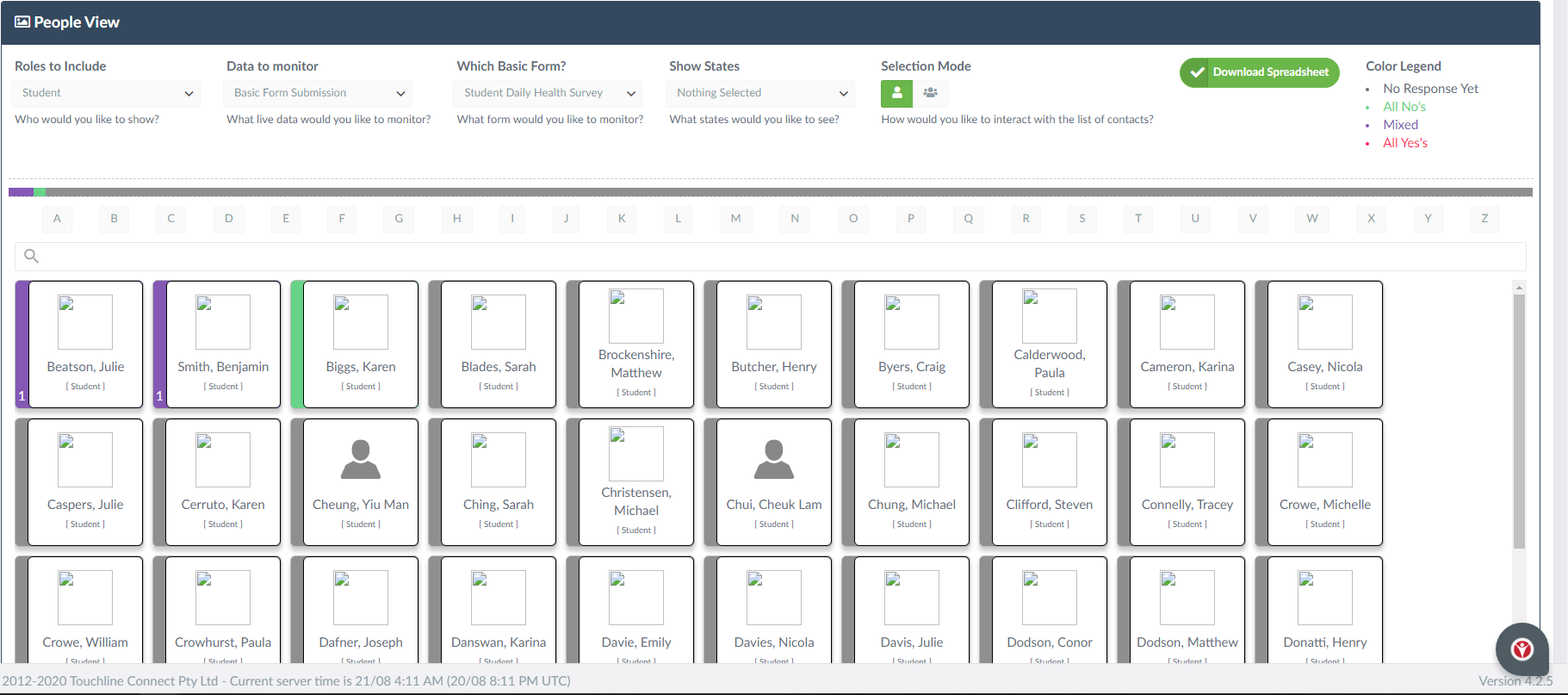
Task: Expand the Basic Form Submission dropdown
Action: [318, 93]
